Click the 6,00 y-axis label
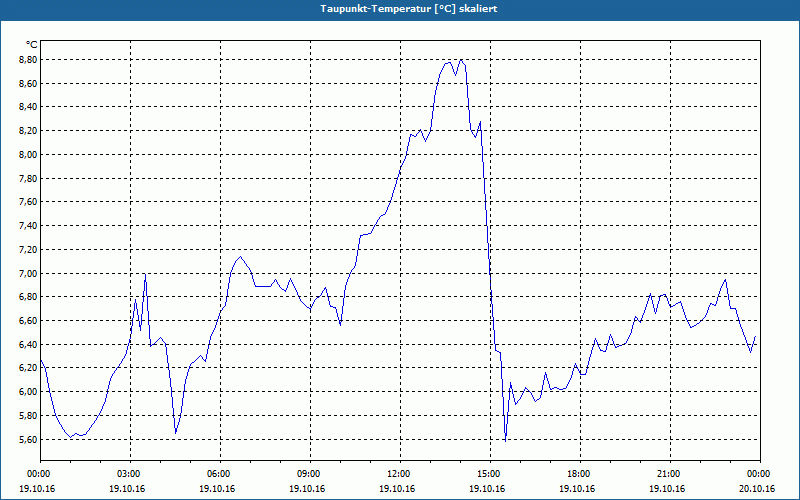Image resolution: width=800 pixels, height=500 pixels. pos(29,392)
